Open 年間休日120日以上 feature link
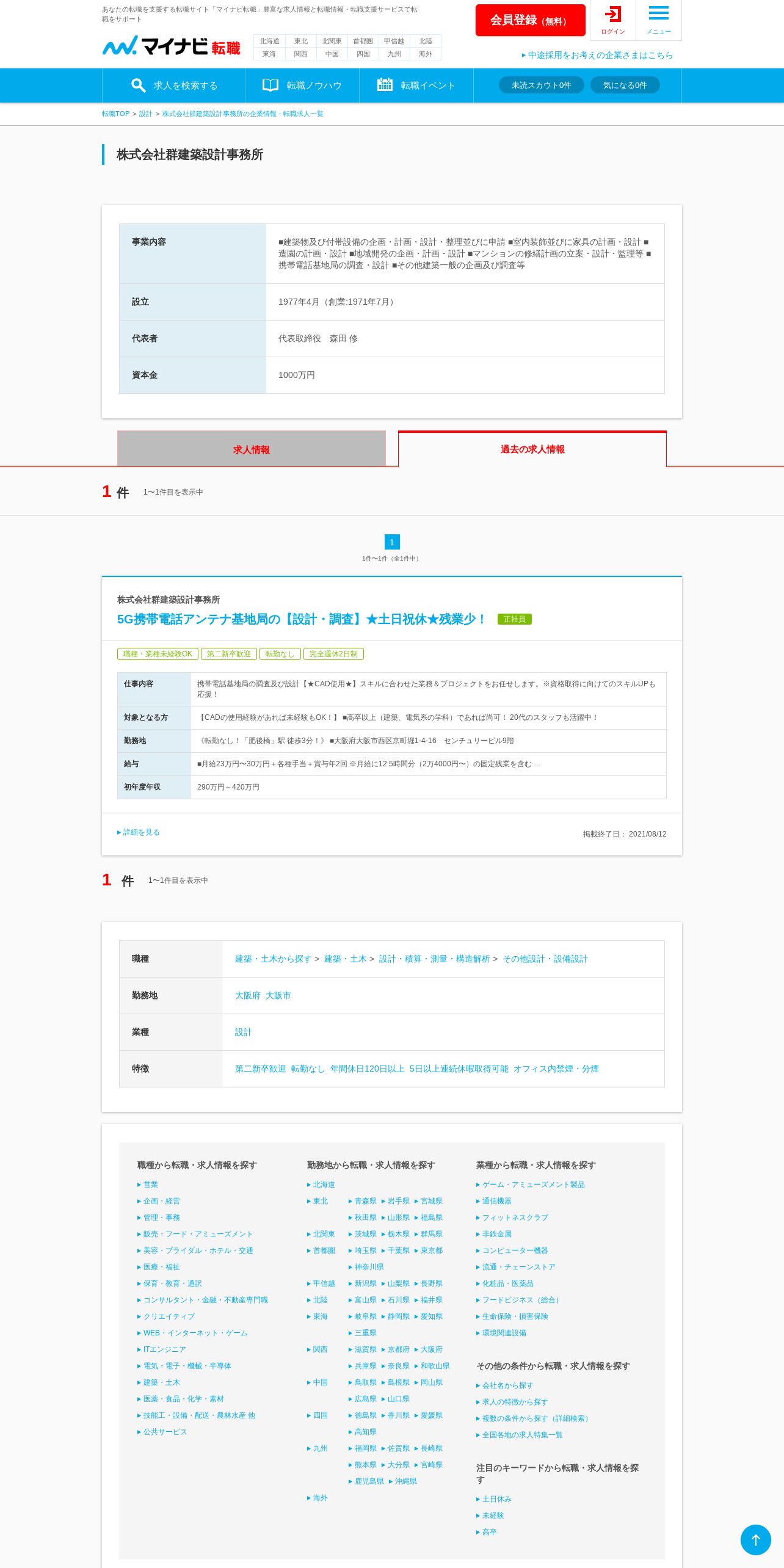Screen dimensions: 784x1568 (367, 1069)
